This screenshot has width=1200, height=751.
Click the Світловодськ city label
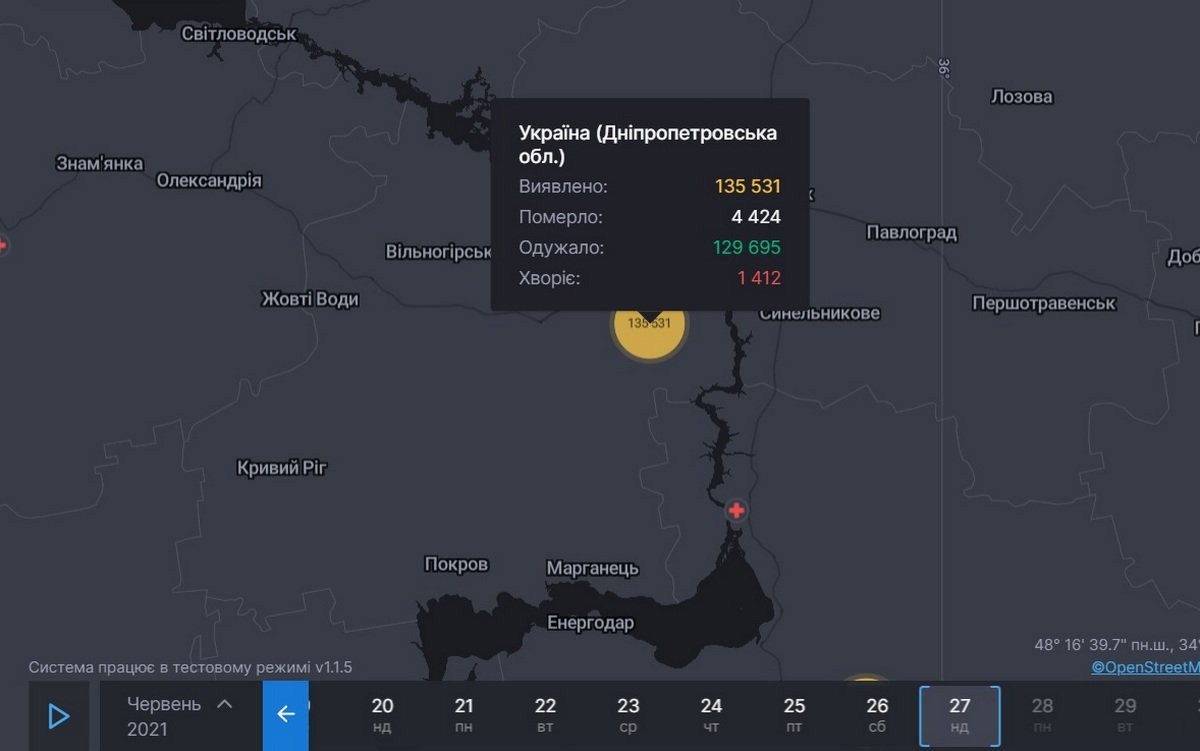(x=239, y=34)
